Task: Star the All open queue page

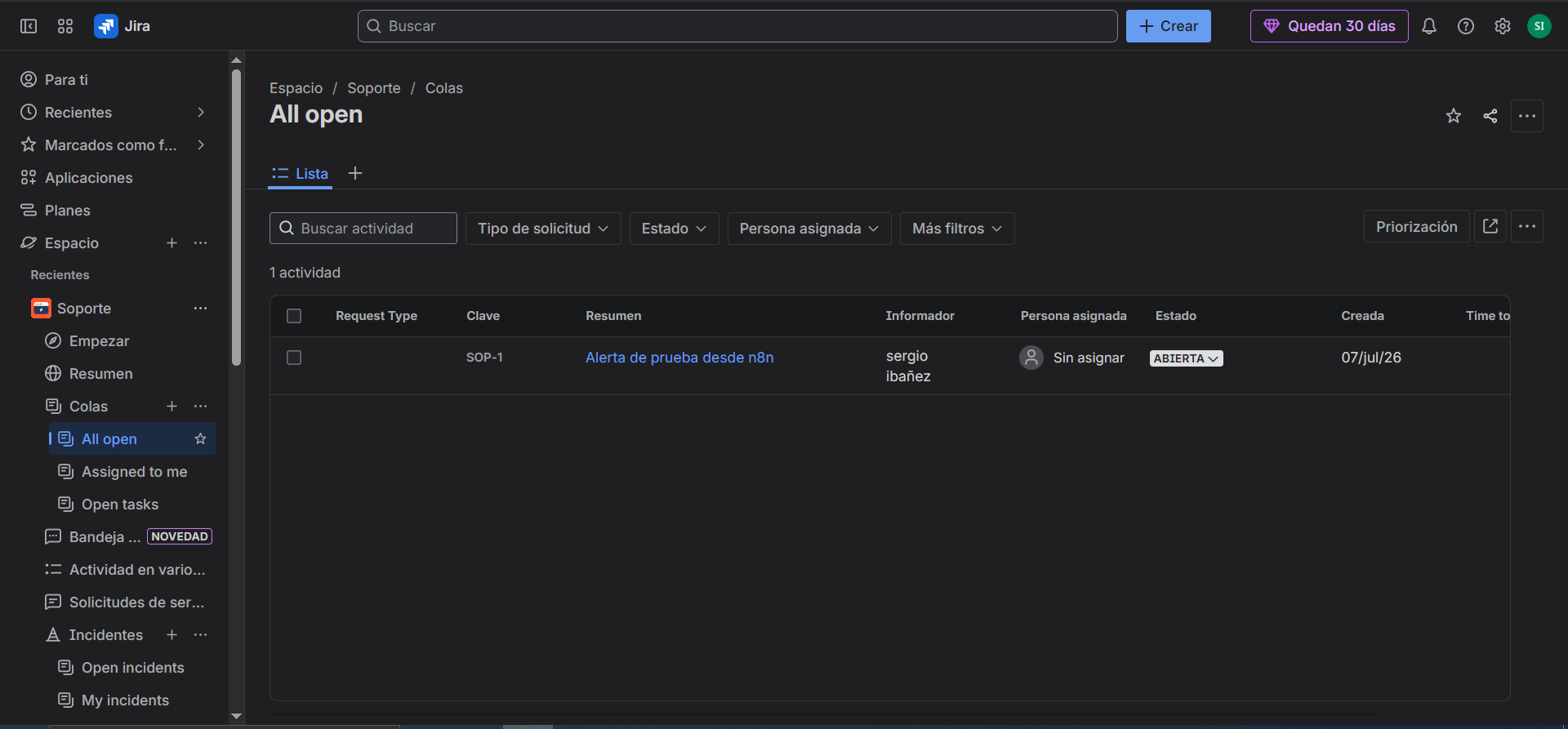Action: pyautogui.click(x=1453, y=116)
